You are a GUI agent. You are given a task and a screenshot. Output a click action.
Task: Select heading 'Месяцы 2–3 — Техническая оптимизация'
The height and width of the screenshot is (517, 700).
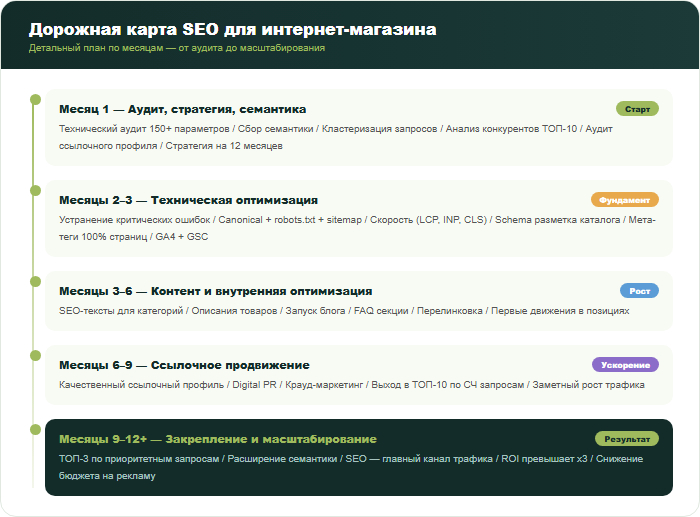[x=188, y=200]
